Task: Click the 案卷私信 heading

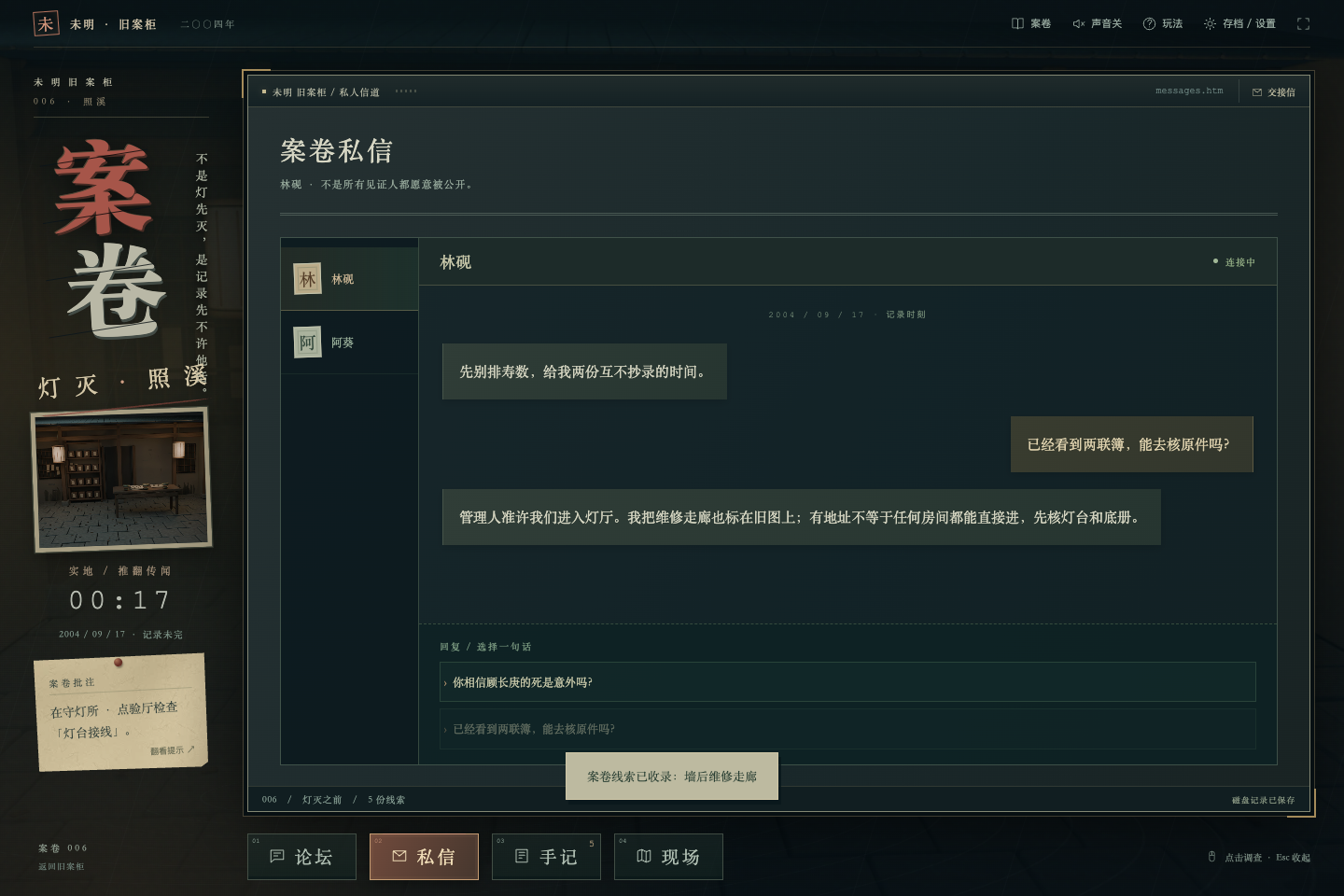Action: 337,151
